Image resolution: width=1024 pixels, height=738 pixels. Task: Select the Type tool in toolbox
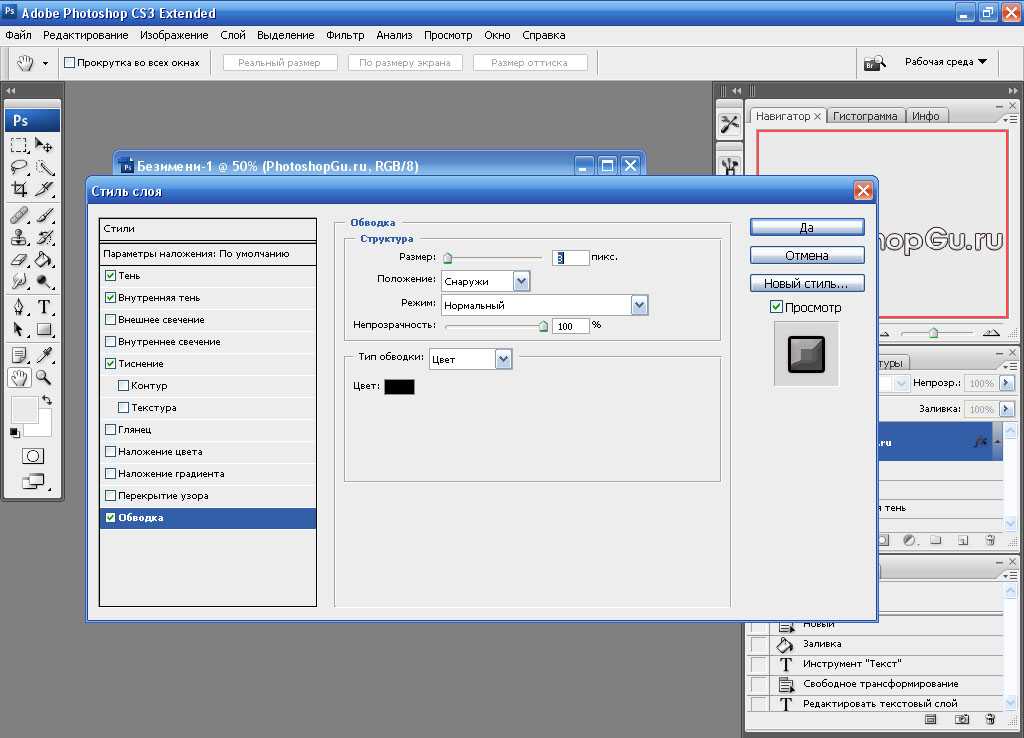point(44,307)
